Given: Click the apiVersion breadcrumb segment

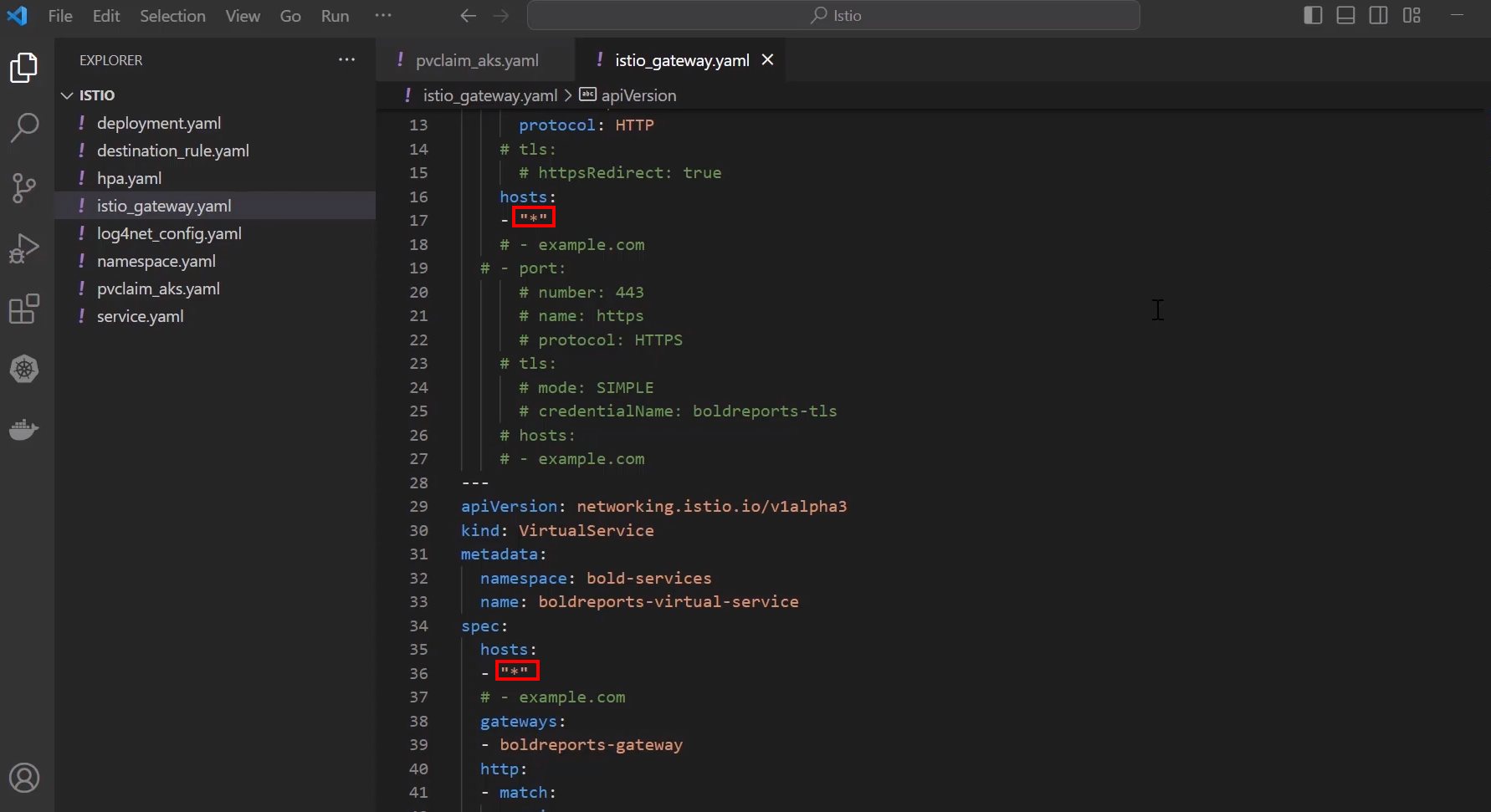Looking at the screenshot, I should (638, 95).
